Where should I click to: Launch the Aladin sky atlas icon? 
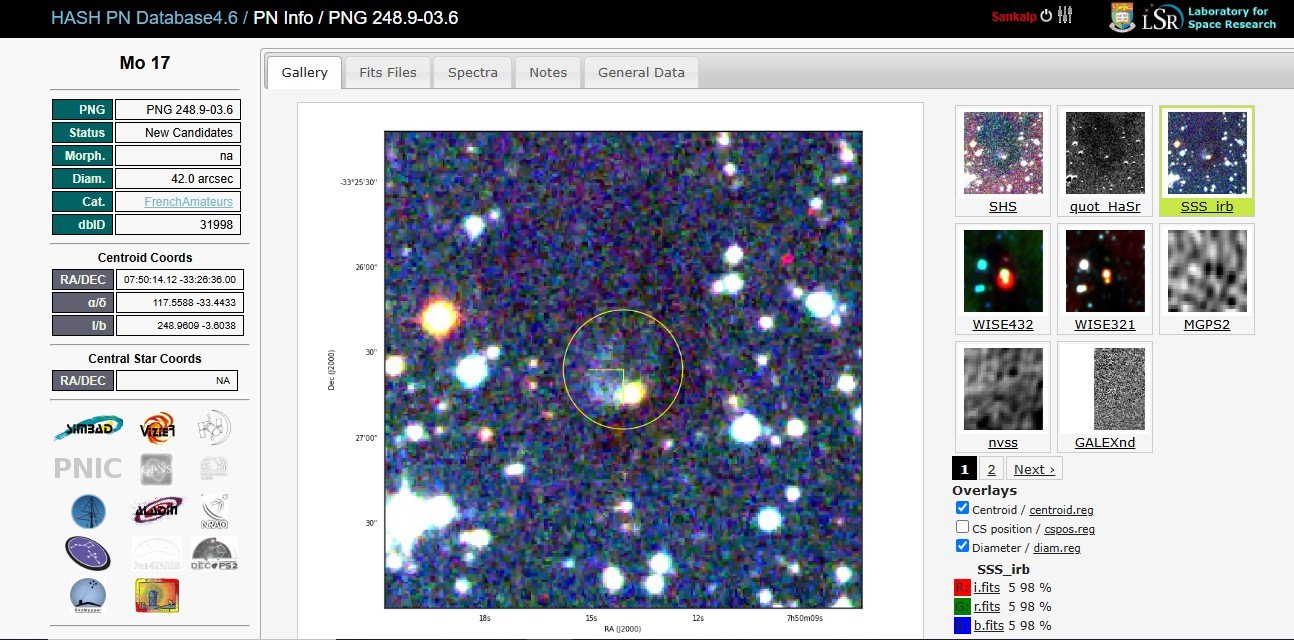157,510
